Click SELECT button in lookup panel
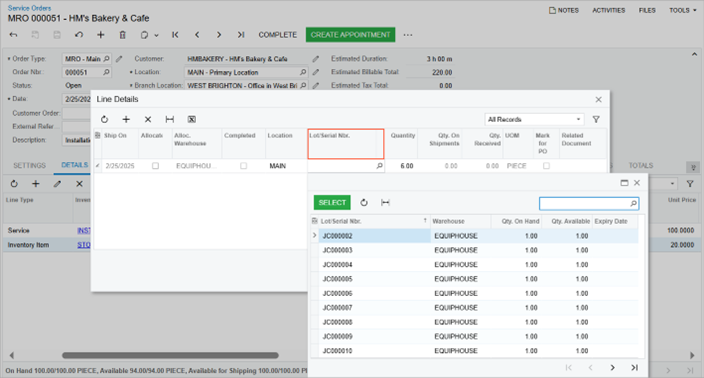The width and height of the screenshot is (704, 378). click(332, 202)
